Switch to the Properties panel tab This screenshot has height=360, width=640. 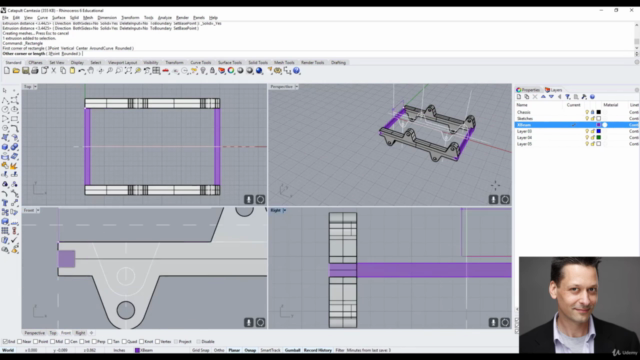[x=528, y=90]
